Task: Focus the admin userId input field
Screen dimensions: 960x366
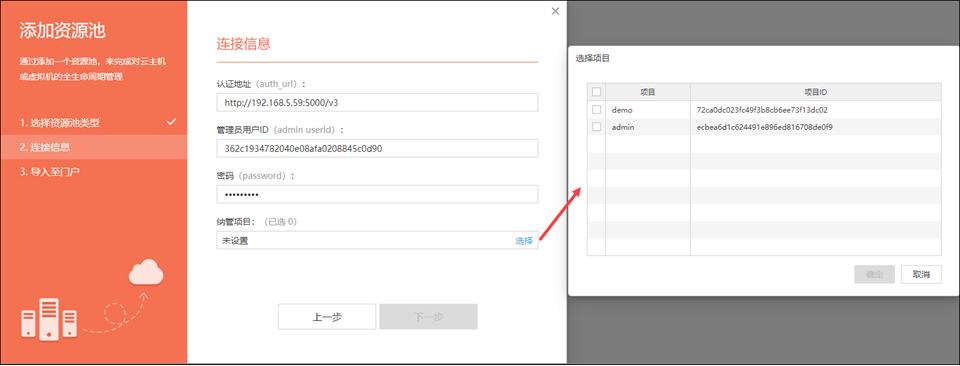Action: [x=377, y=148]
